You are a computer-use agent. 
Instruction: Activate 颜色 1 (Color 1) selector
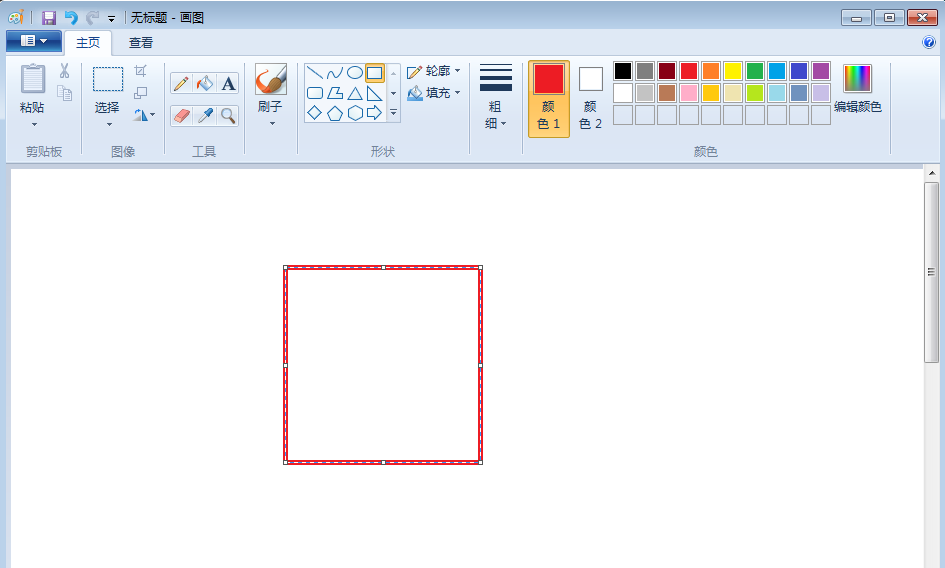point(548,99)
